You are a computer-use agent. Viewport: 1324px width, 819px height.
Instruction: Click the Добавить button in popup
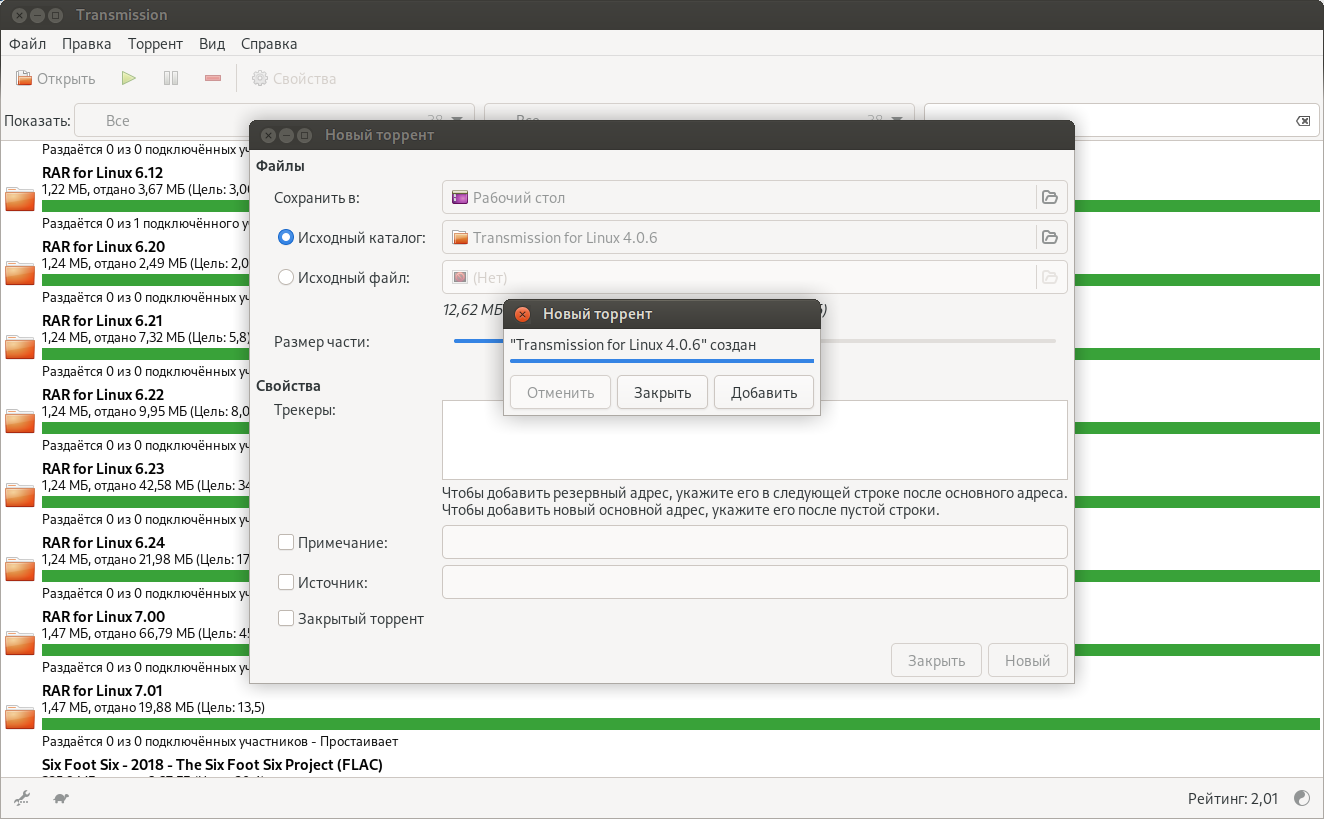(763, 393)
